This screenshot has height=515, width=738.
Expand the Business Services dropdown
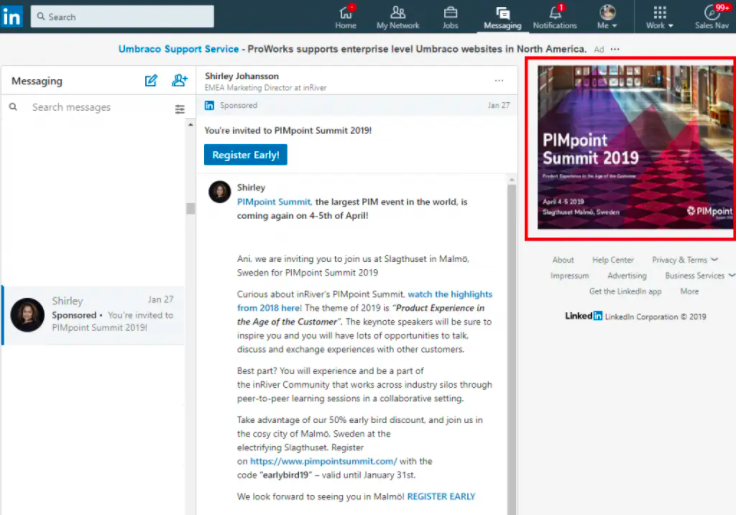point(699,275)
